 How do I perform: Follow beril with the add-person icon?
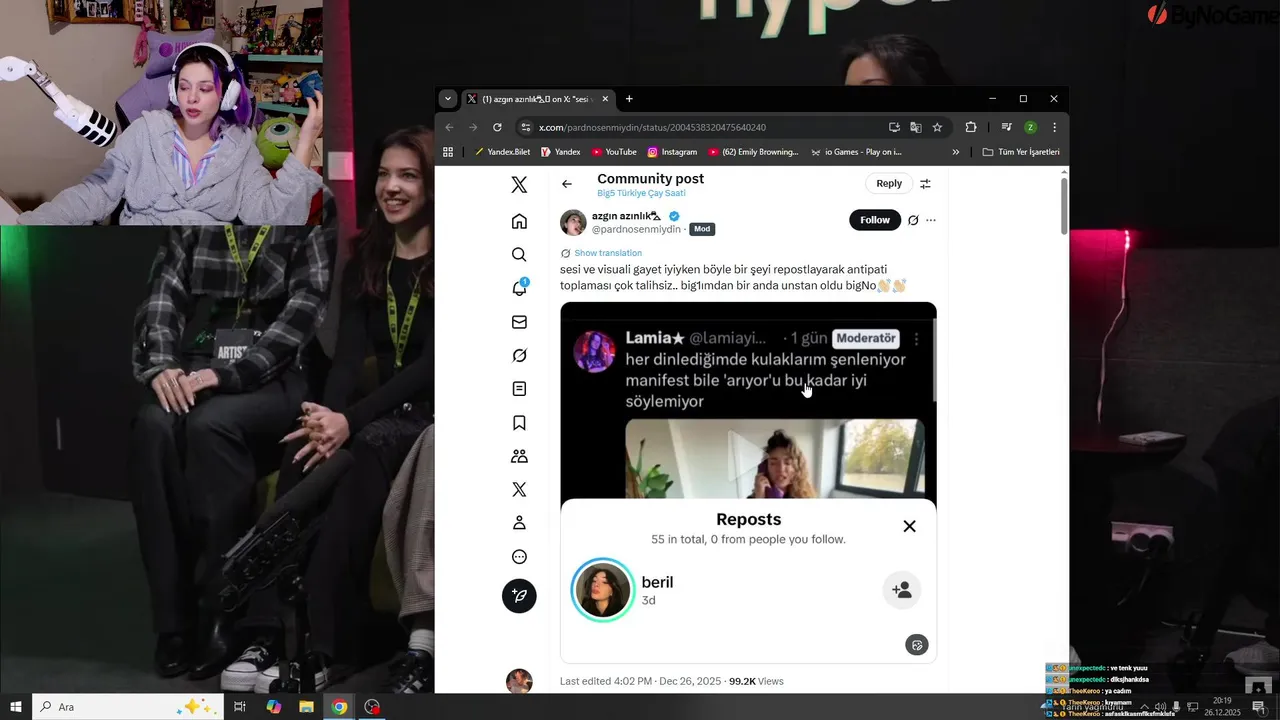[902, 590]
